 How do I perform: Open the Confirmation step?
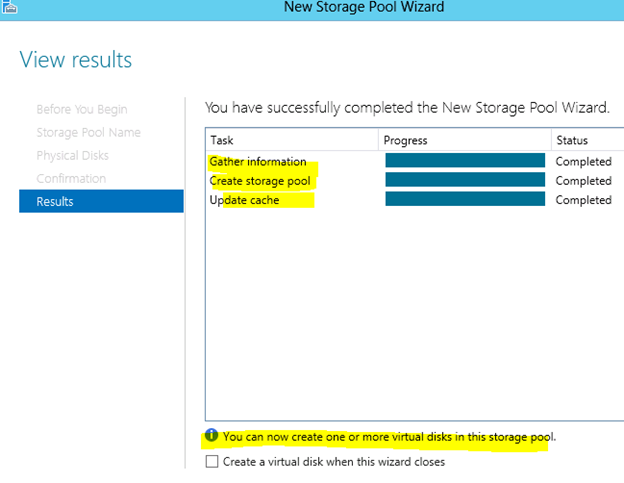71,179
